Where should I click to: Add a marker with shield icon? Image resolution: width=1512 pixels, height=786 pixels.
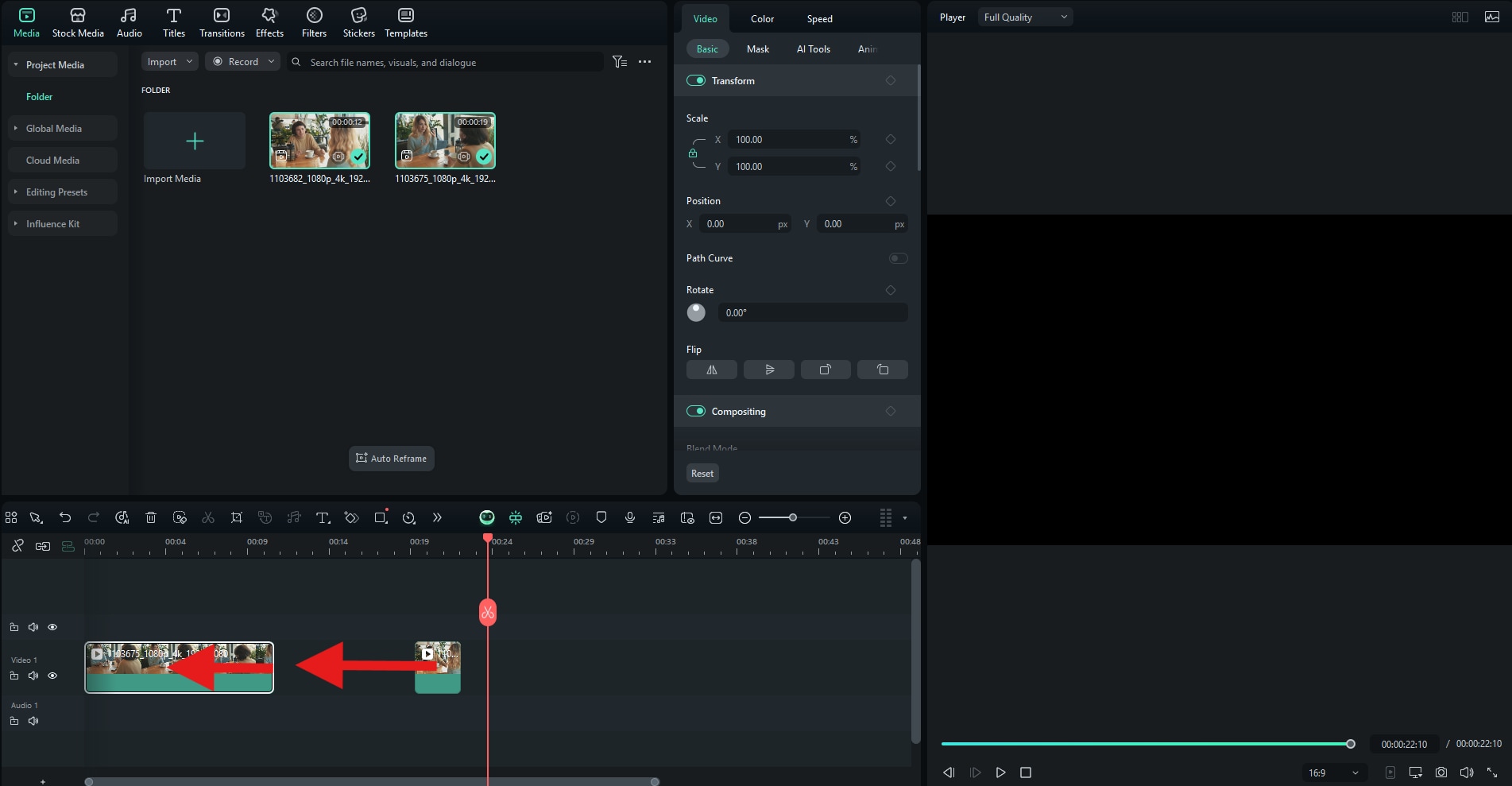[601, 517]
